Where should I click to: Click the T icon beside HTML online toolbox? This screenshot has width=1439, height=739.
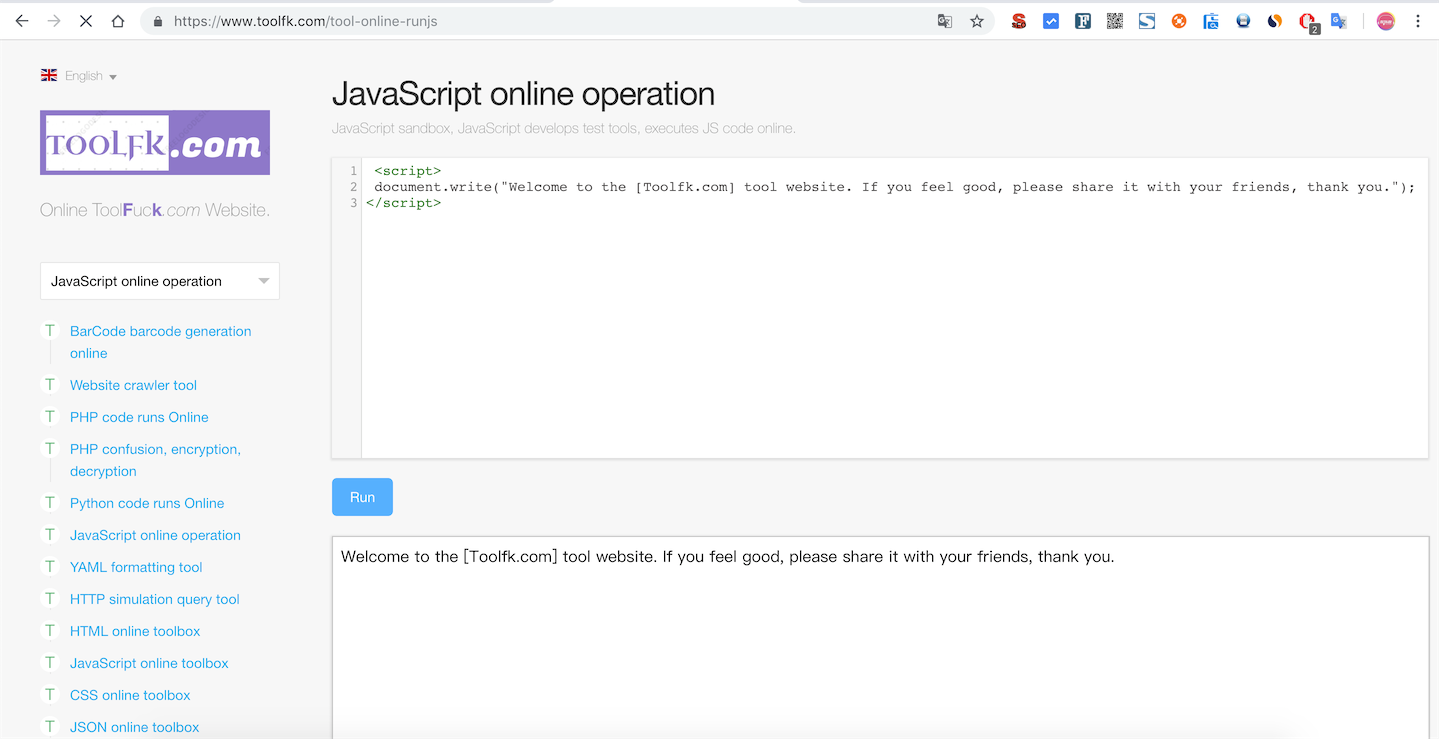[x=50, y=630]
